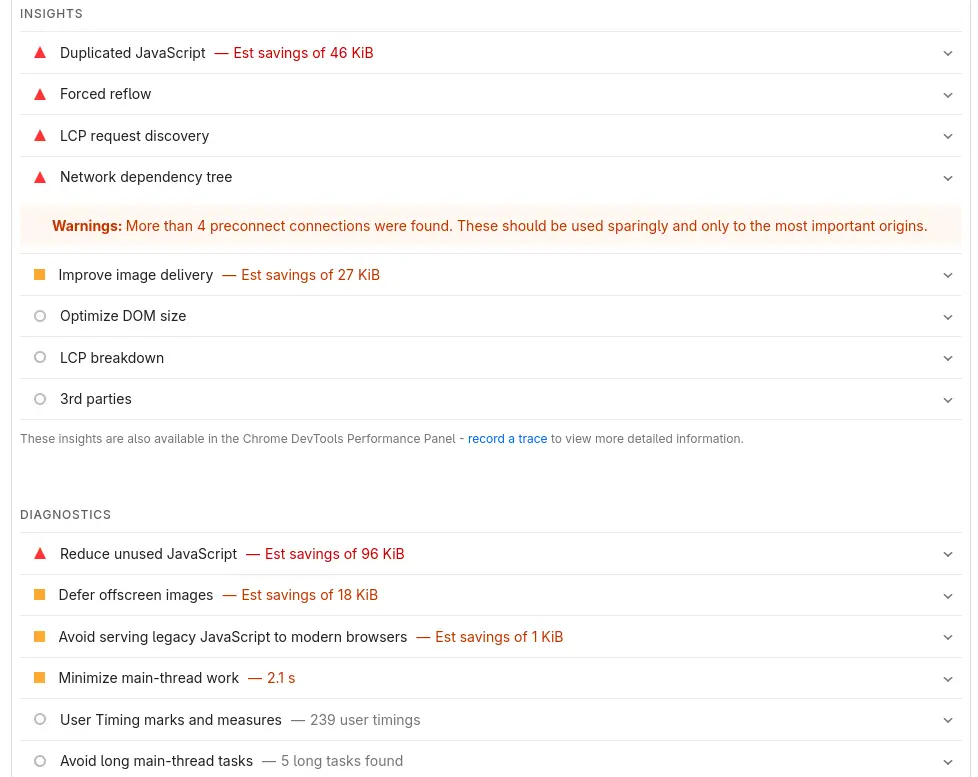Expand LCP request discovery using its chevron
Viewport: 978px width, 777px height.
click(948, 136)
